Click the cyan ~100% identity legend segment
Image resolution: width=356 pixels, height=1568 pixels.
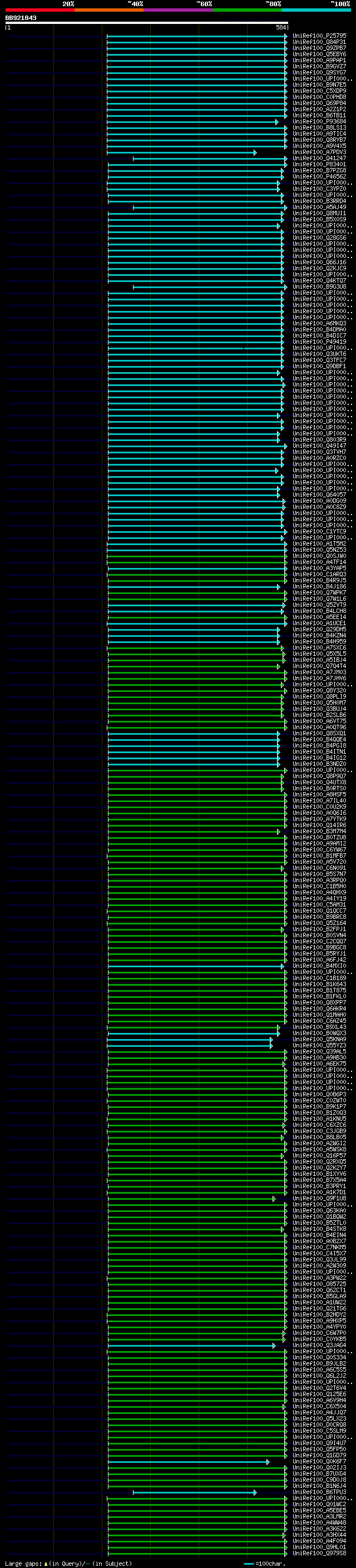coord(316,10)
